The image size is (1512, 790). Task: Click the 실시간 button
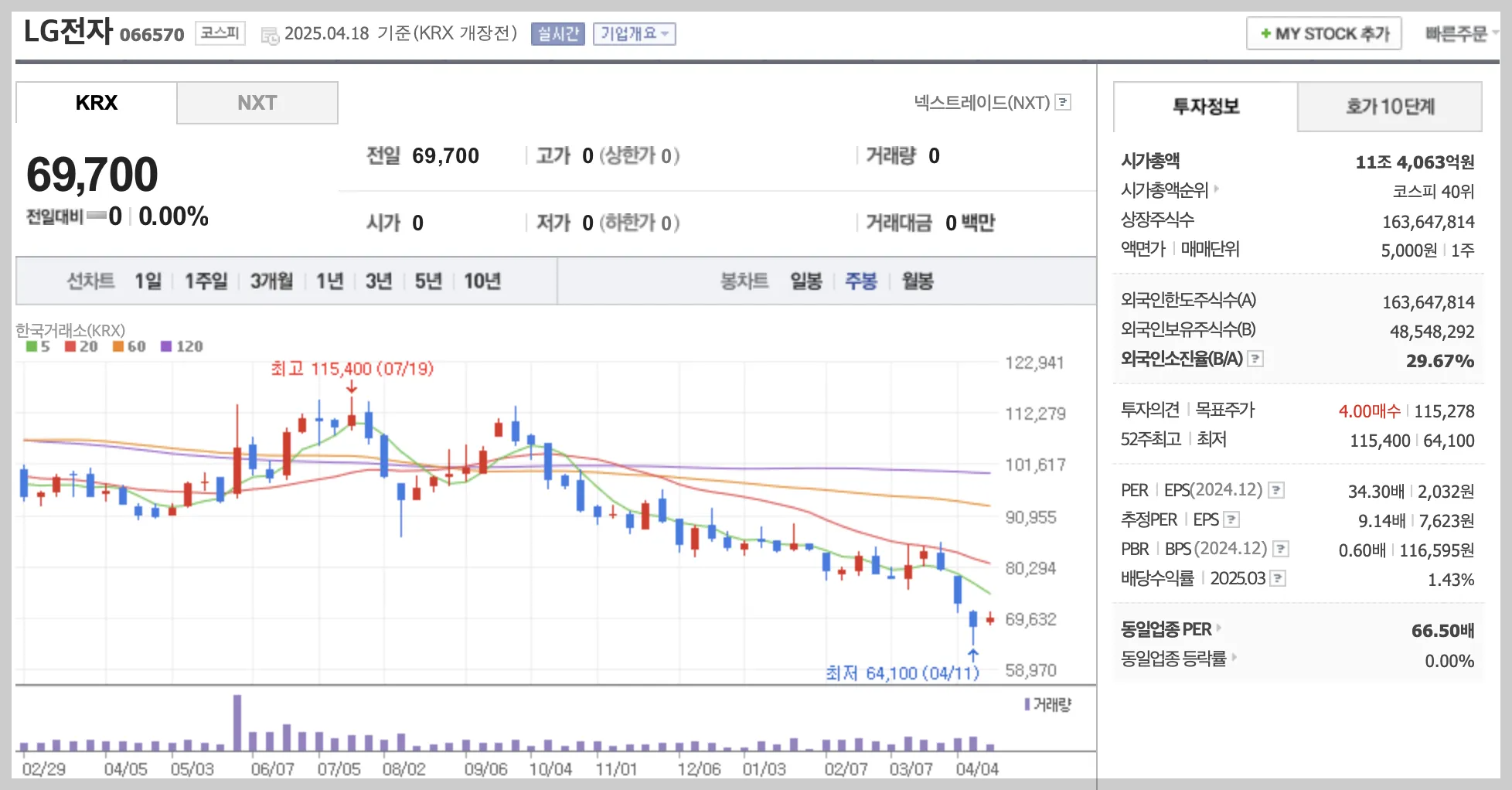click(558, 34)
